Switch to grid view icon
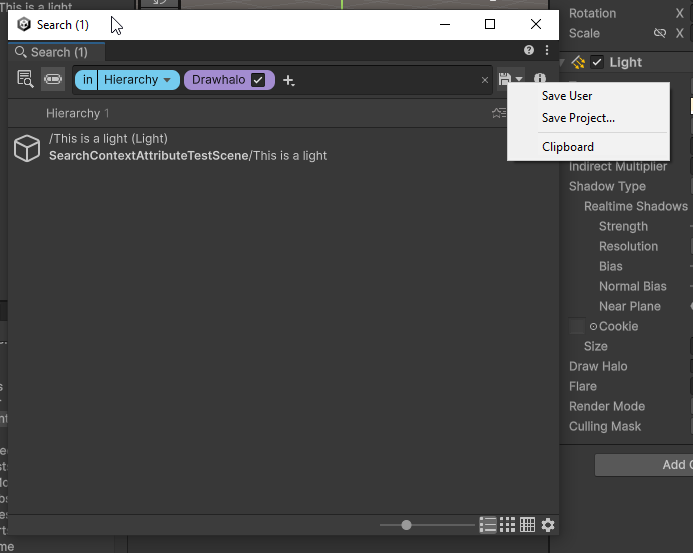Screen dimensions: 693x553 [508, 525]
